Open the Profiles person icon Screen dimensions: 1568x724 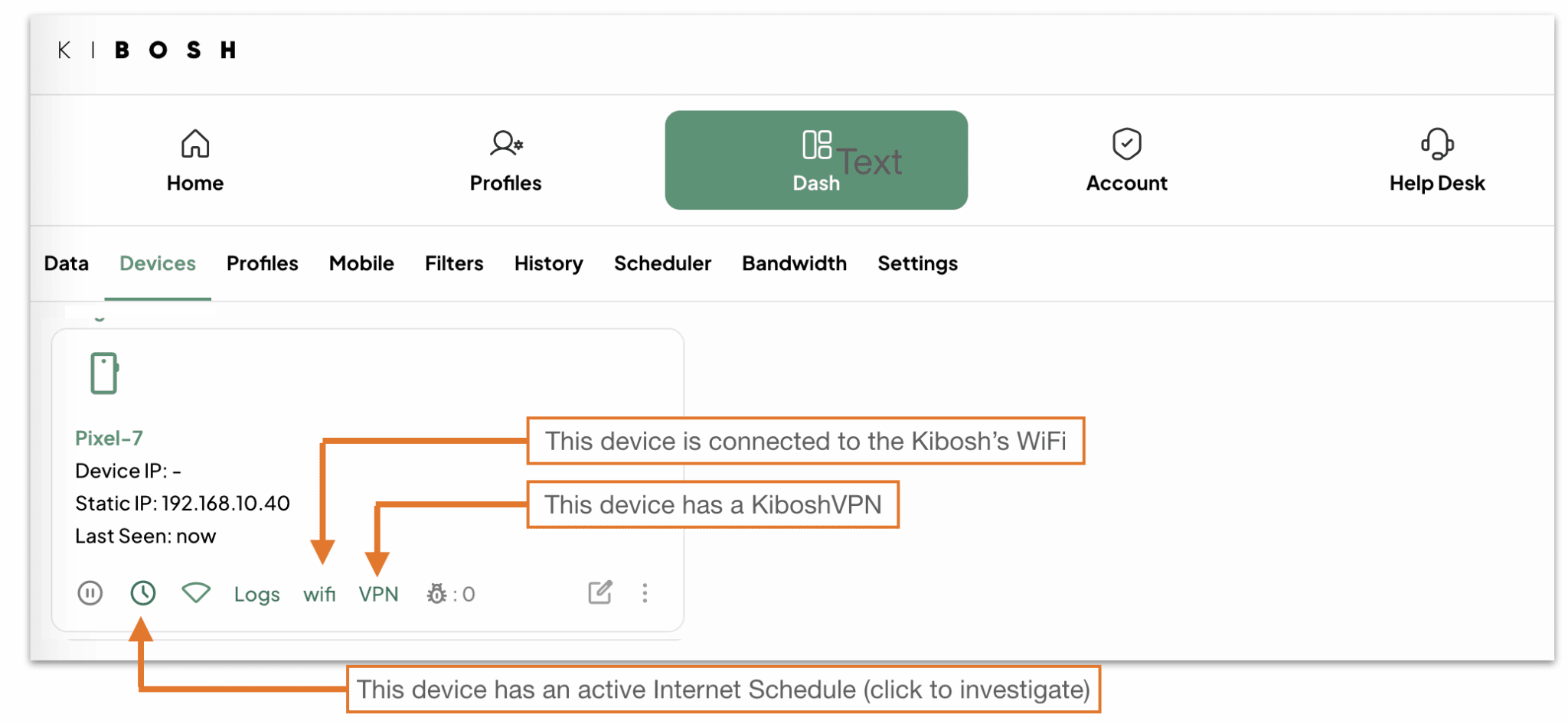[505, 142]
